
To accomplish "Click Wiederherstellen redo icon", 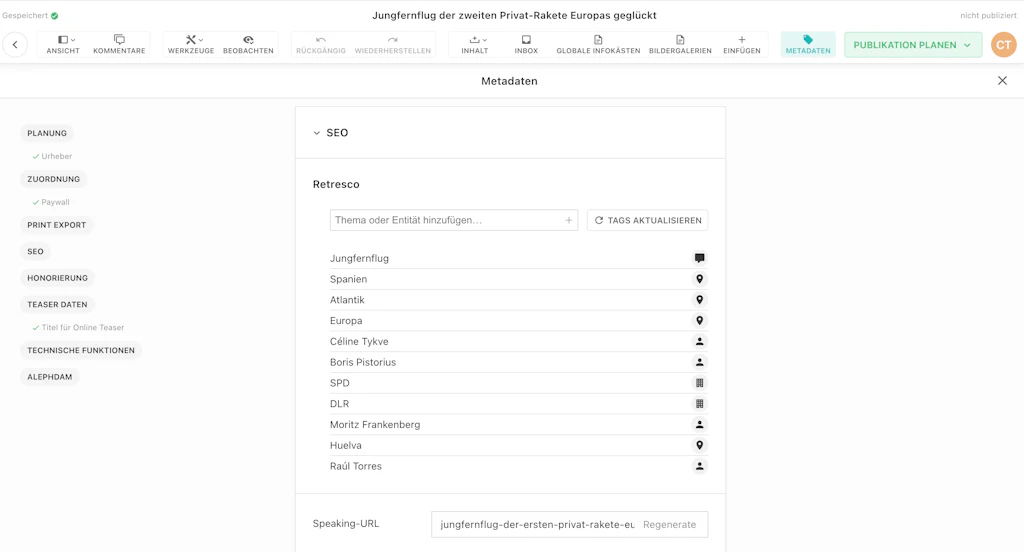I will pos(392,40).
